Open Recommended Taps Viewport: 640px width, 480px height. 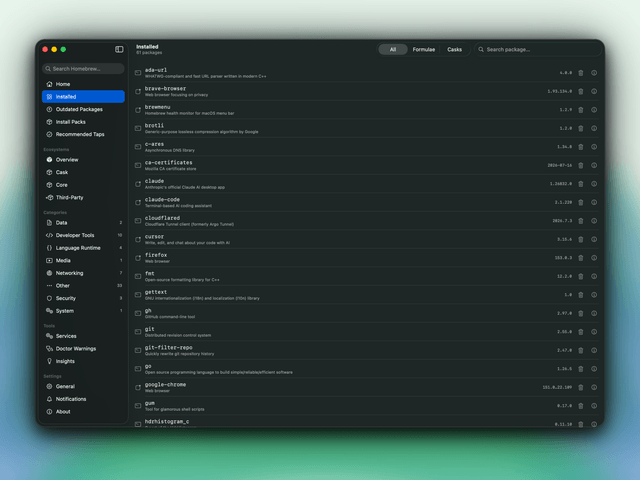[x=83, y=134]
